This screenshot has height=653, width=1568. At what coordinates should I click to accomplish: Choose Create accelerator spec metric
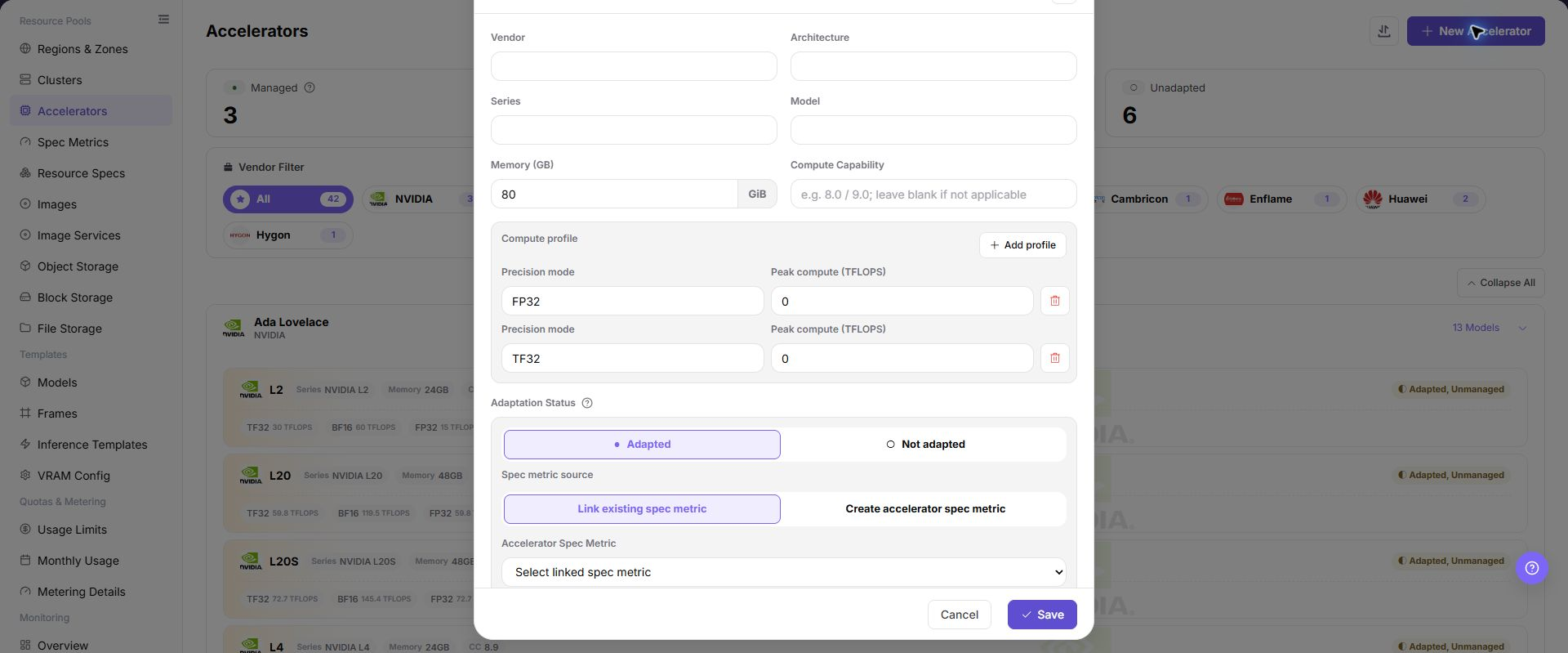tap(925, 509)
